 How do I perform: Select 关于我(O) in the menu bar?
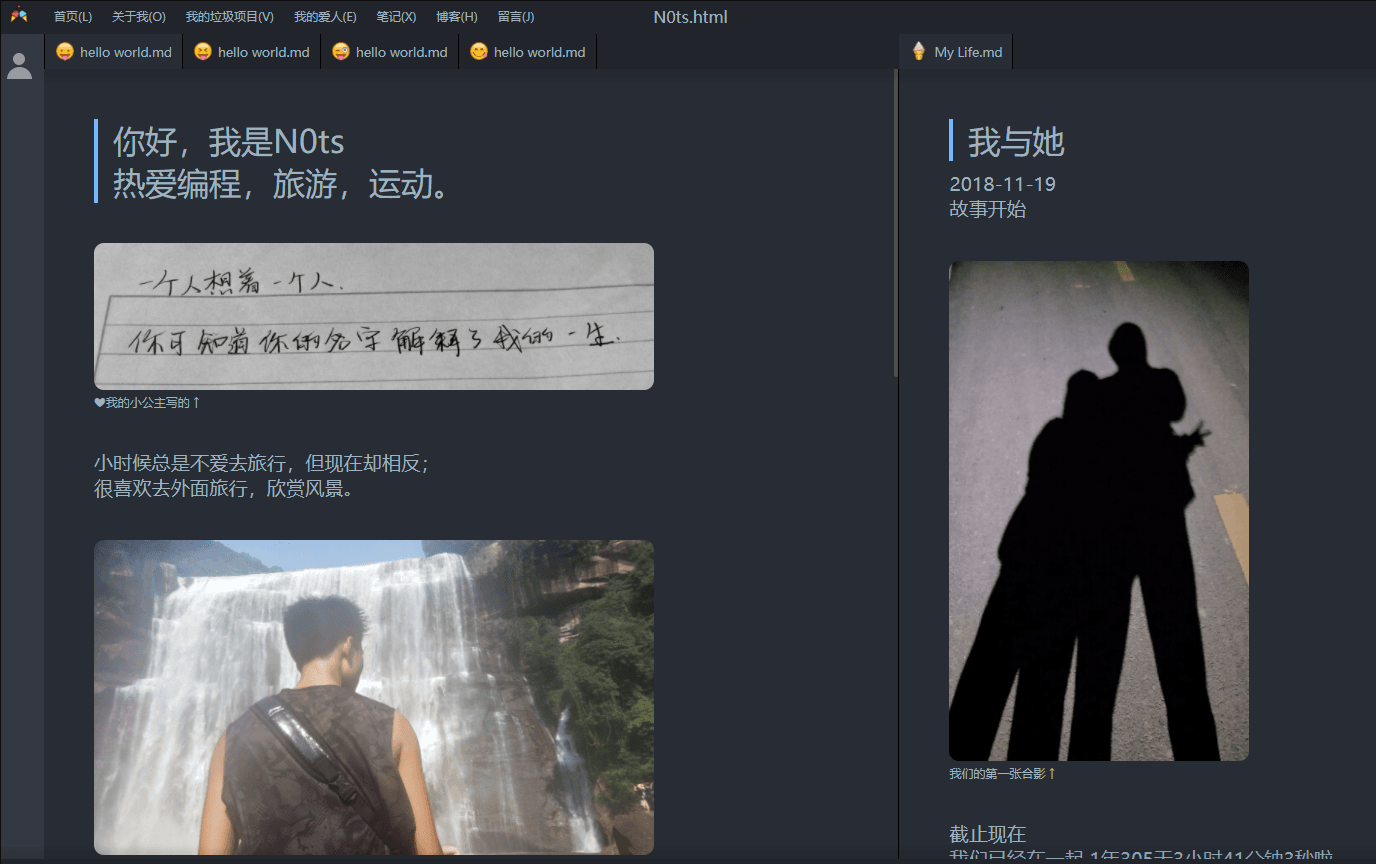tap(138, 16)
